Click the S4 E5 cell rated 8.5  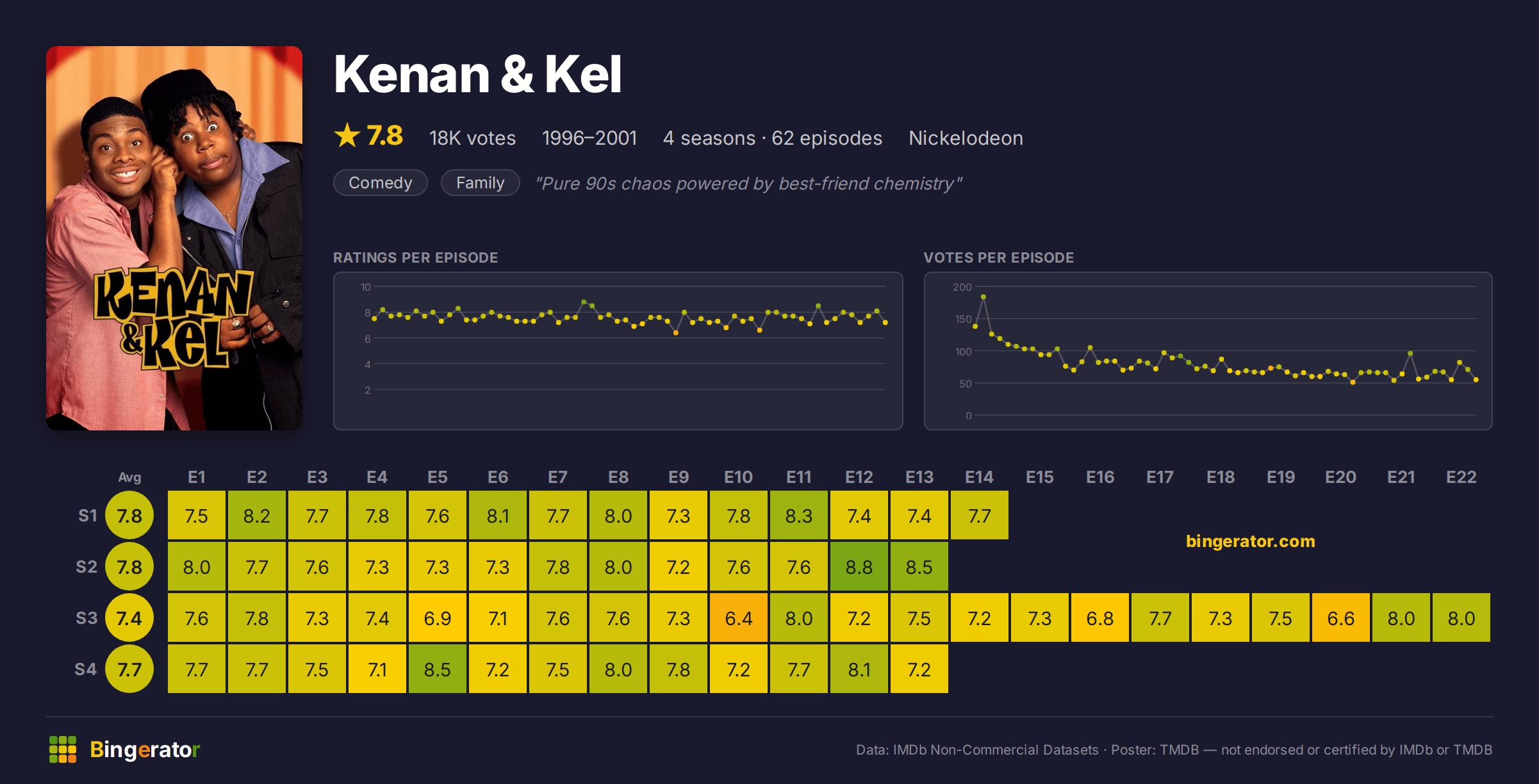[x=438, y=669]
